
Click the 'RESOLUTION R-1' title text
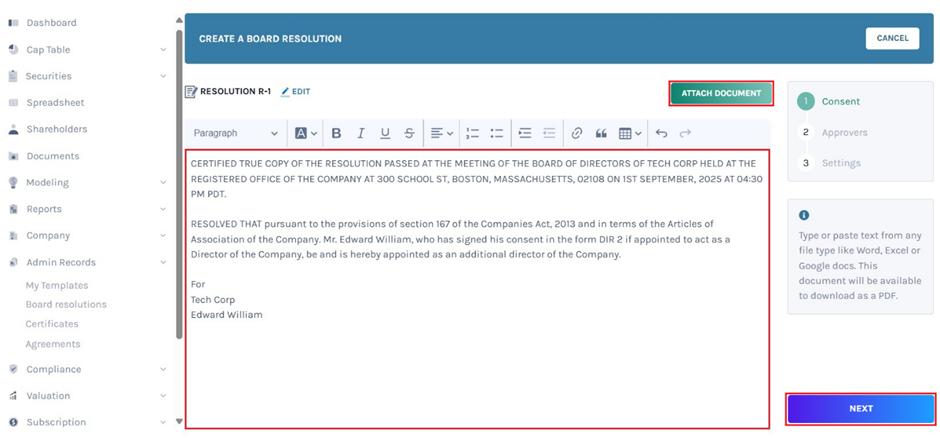(x=236, y=92)
